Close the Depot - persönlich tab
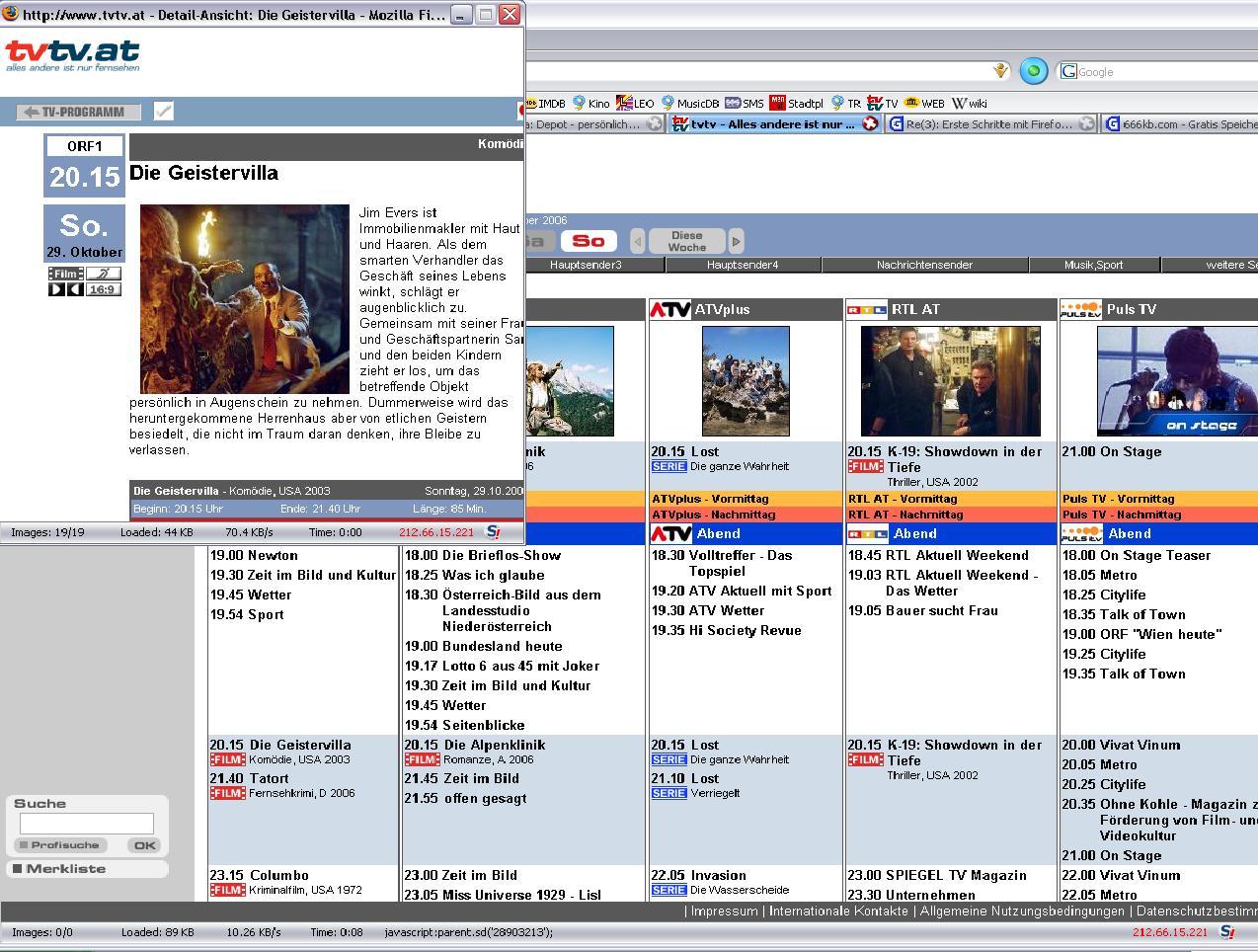 (654, 124)
